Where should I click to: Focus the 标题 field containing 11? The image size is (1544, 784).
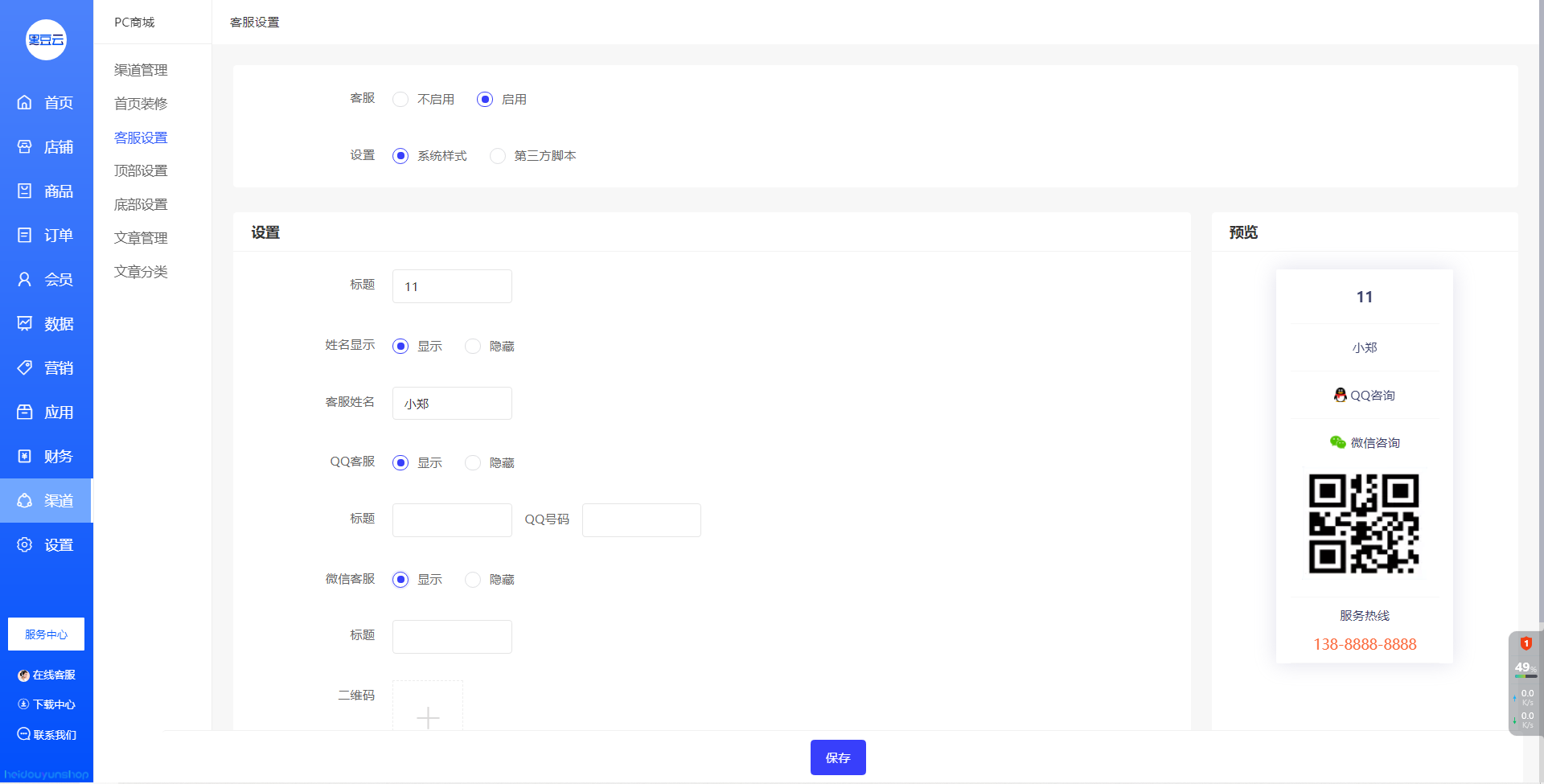click(x=452, y=286)
